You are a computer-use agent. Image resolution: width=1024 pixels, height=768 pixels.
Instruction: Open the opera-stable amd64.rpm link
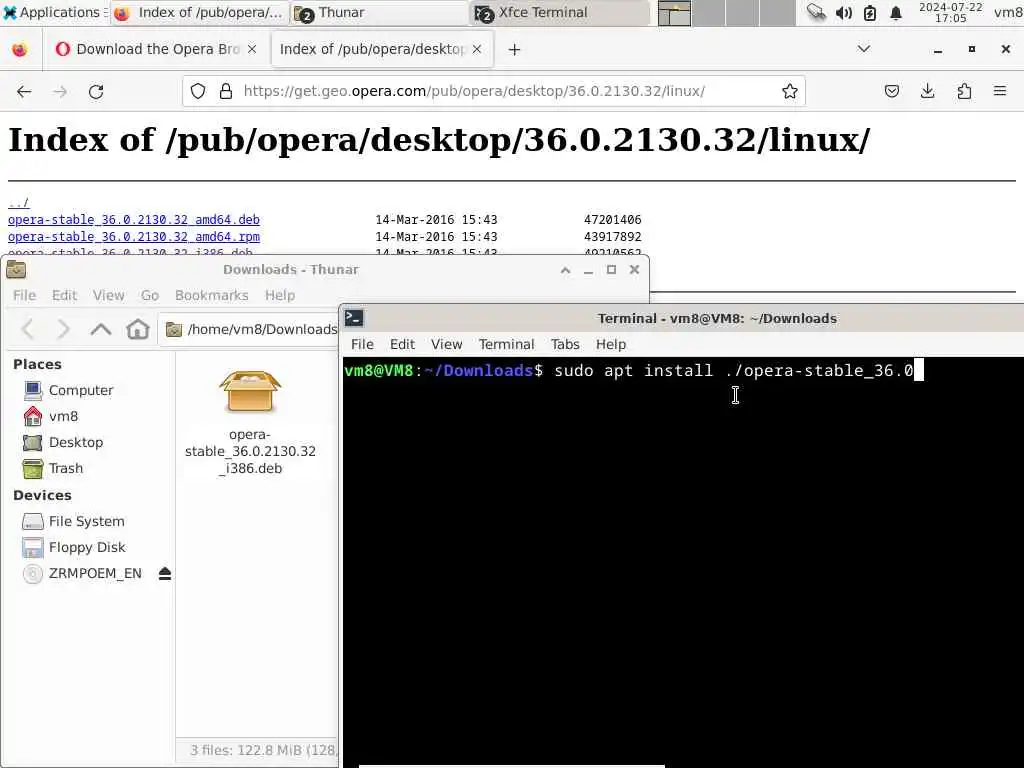coord(134,237)
